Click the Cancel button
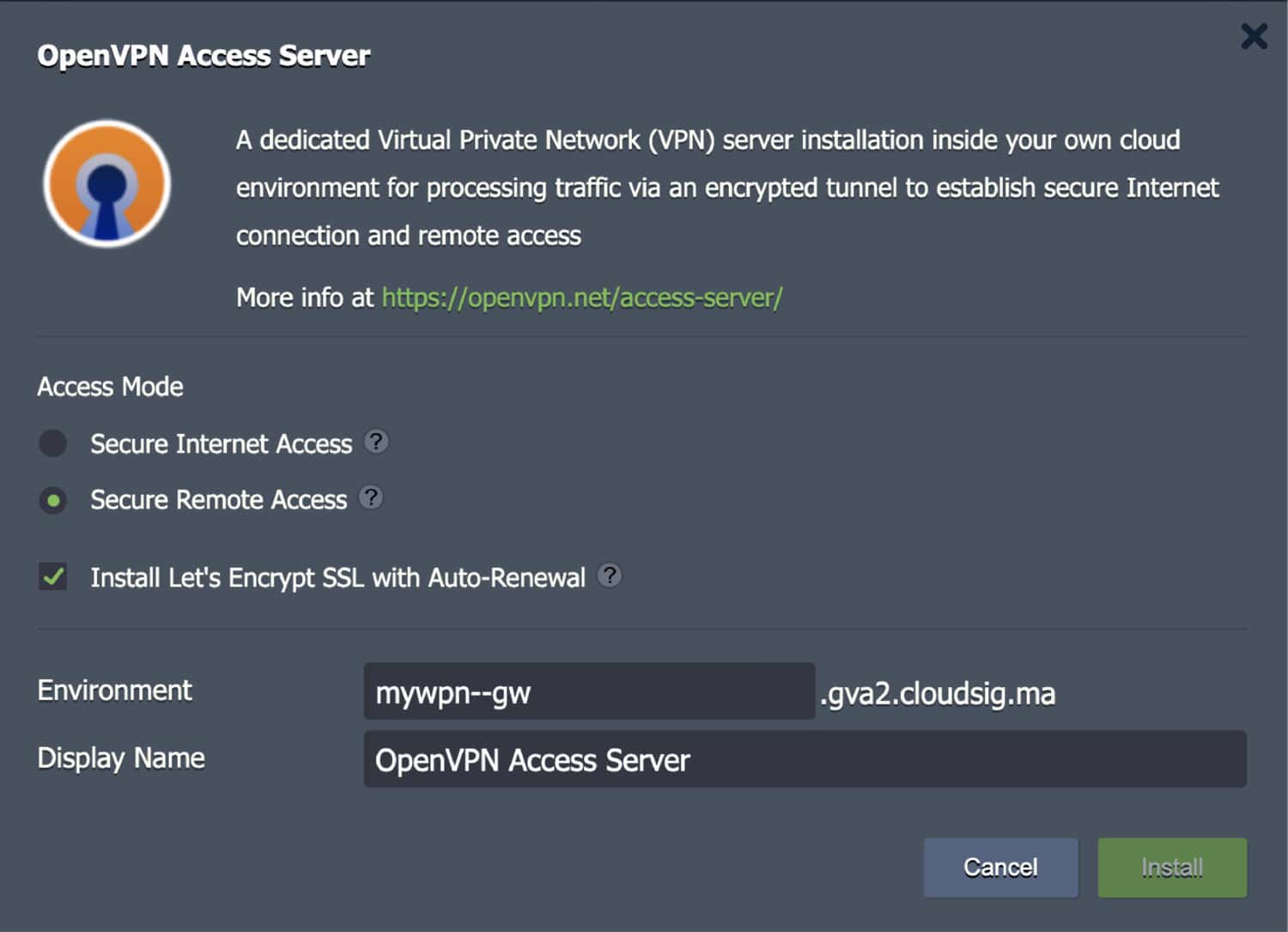Viewport: 1288px width, 932px height. (1000, 867)
